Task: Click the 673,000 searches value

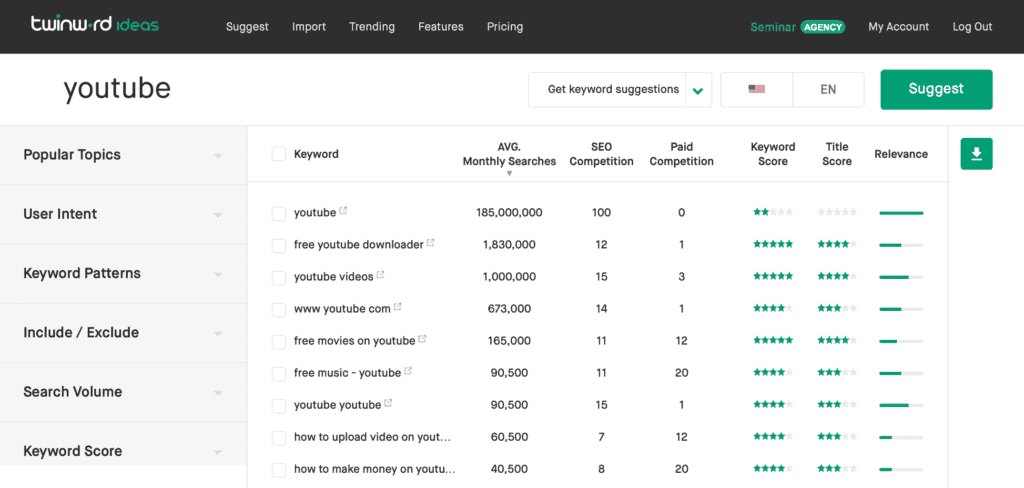Action: pyautogui.click(x=509, y=309)
